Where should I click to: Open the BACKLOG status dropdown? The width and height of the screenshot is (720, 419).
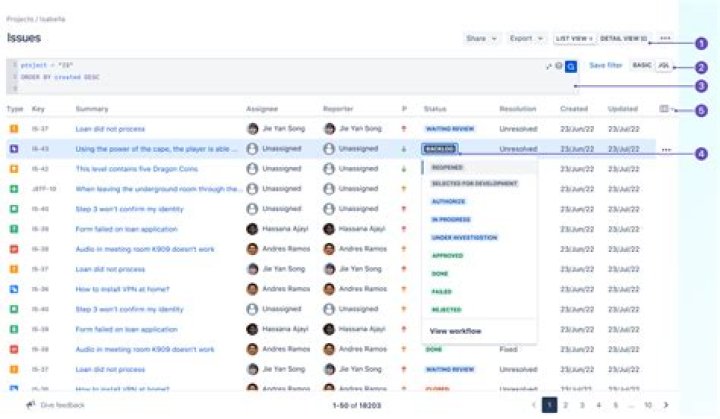tap(440, 149)
